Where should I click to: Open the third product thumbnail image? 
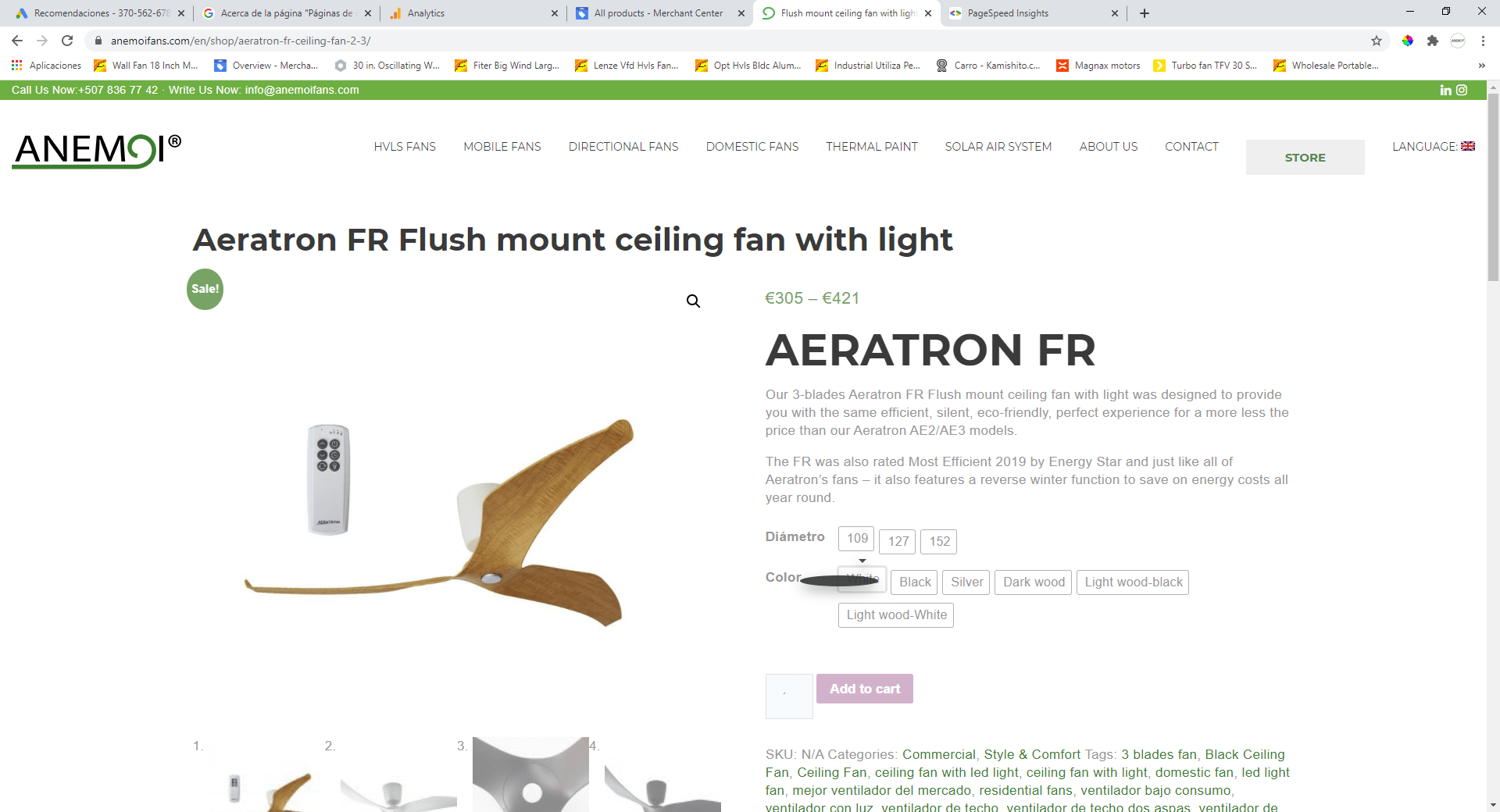tap(530, 775)
